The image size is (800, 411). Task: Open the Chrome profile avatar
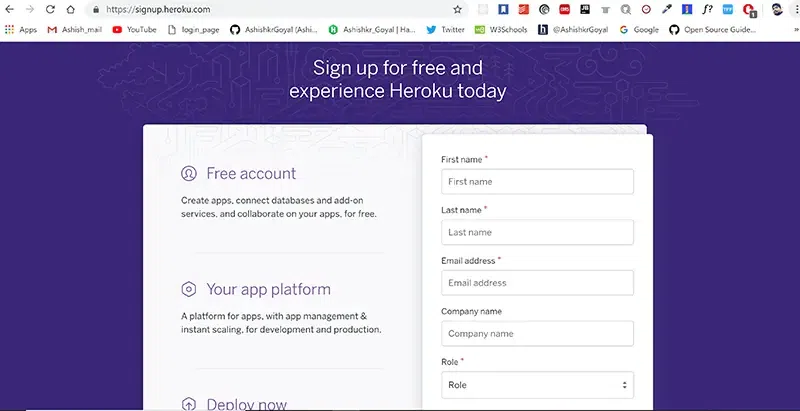tap(778, 9)
